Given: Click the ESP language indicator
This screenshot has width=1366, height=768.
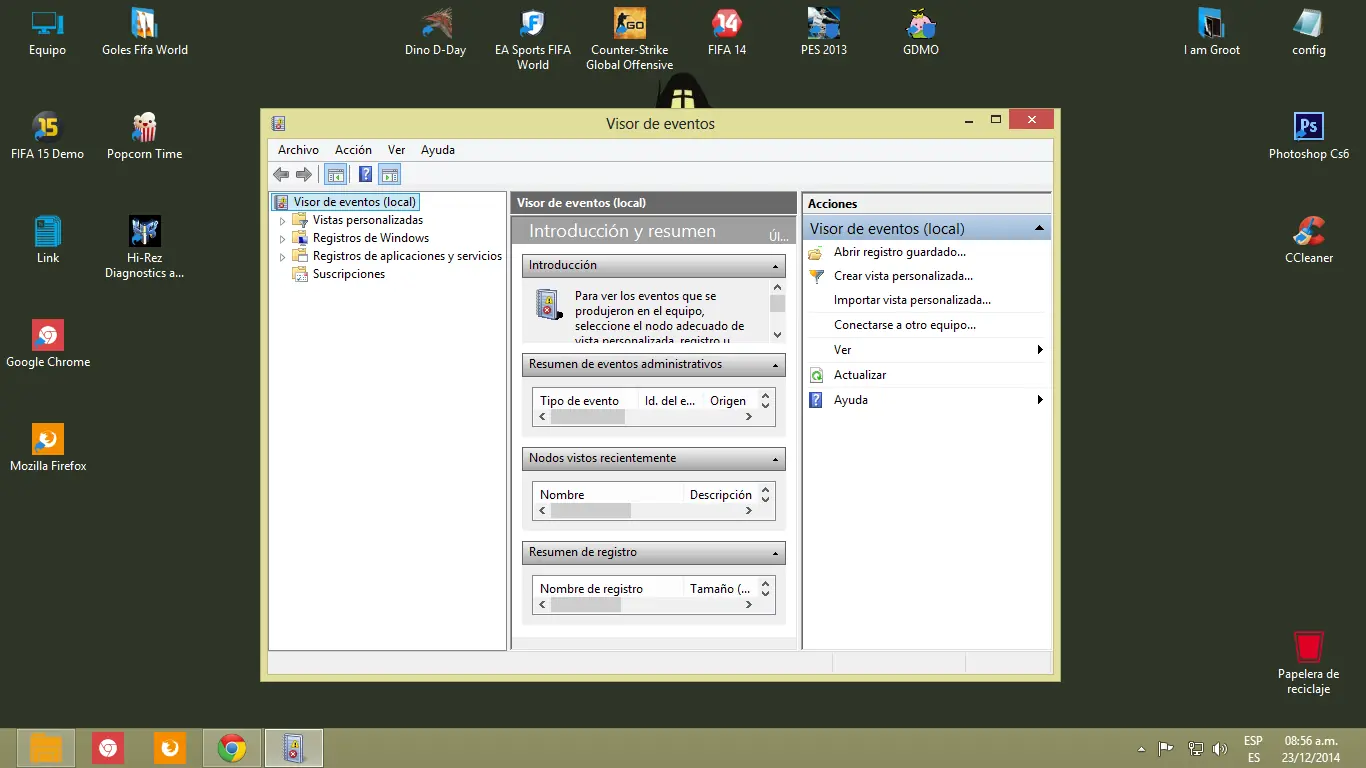Looking at the screenshot, I should tap(1253, 741).
